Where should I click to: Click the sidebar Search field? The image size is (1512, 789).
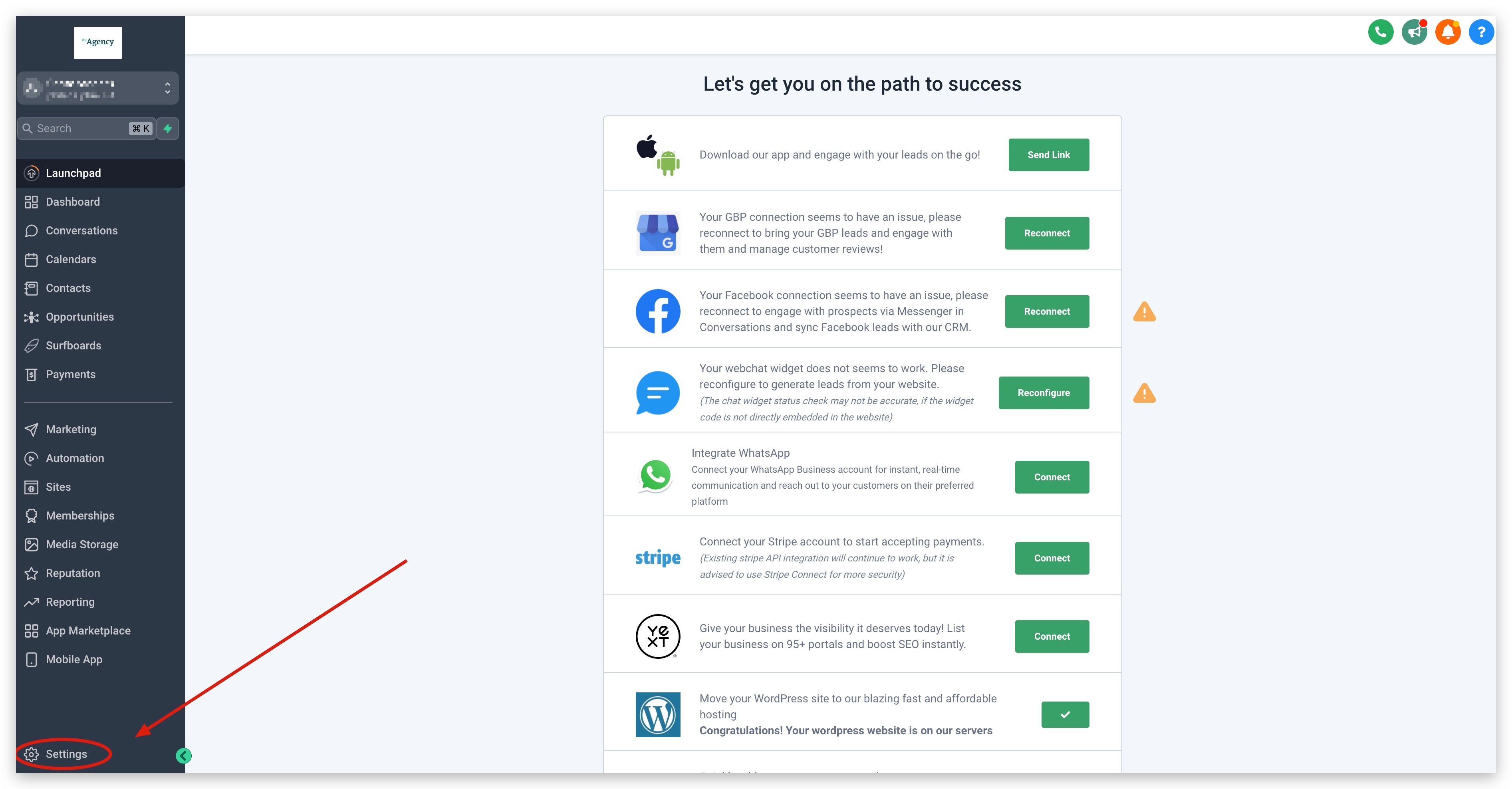pos(87,129)
